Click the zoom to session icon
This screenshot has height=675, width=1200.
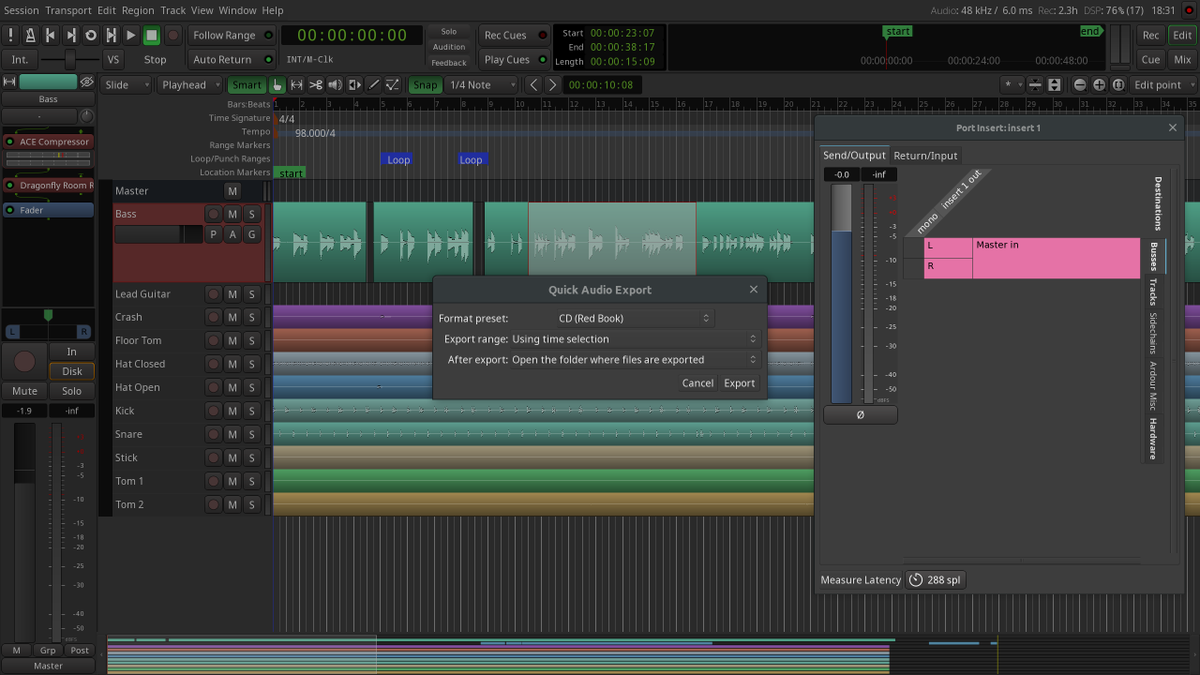point(1118,85)
